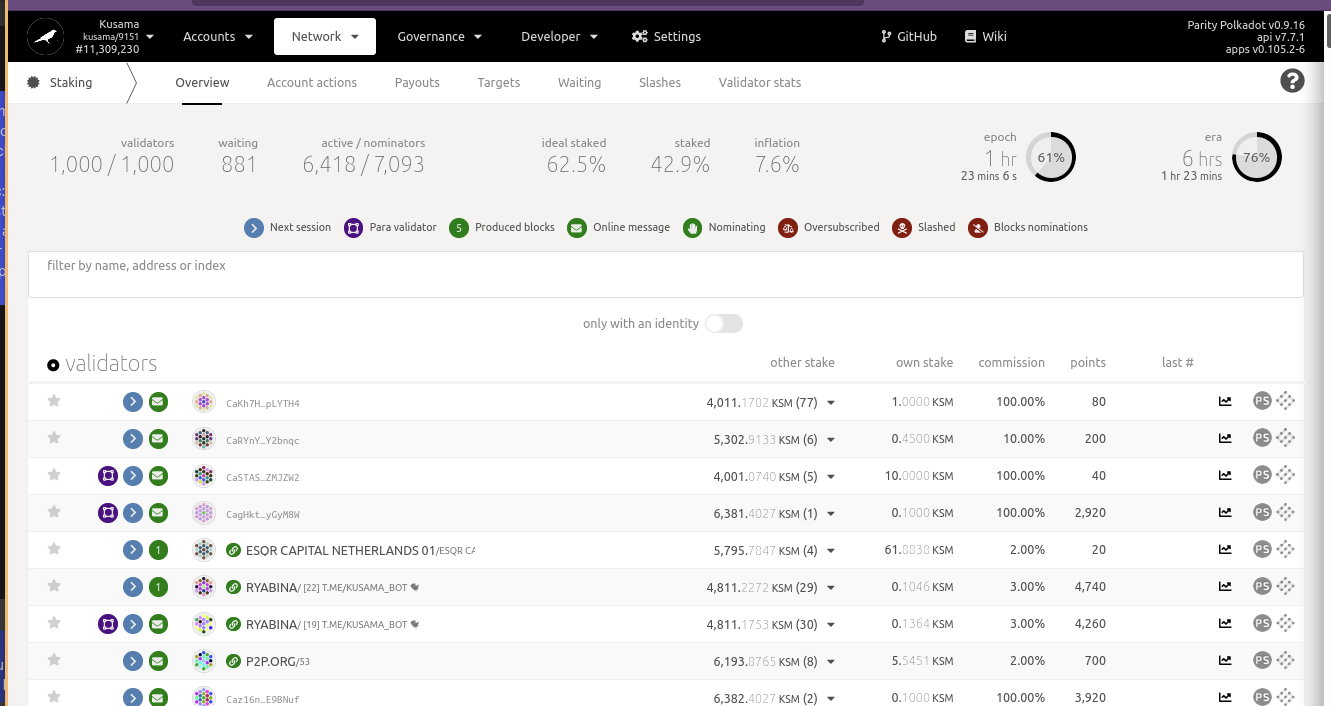Click the ESQR CAPITAL NETHERLANDS 01 name
Screen dimensions: 1331x706
[x=341, y=550]
